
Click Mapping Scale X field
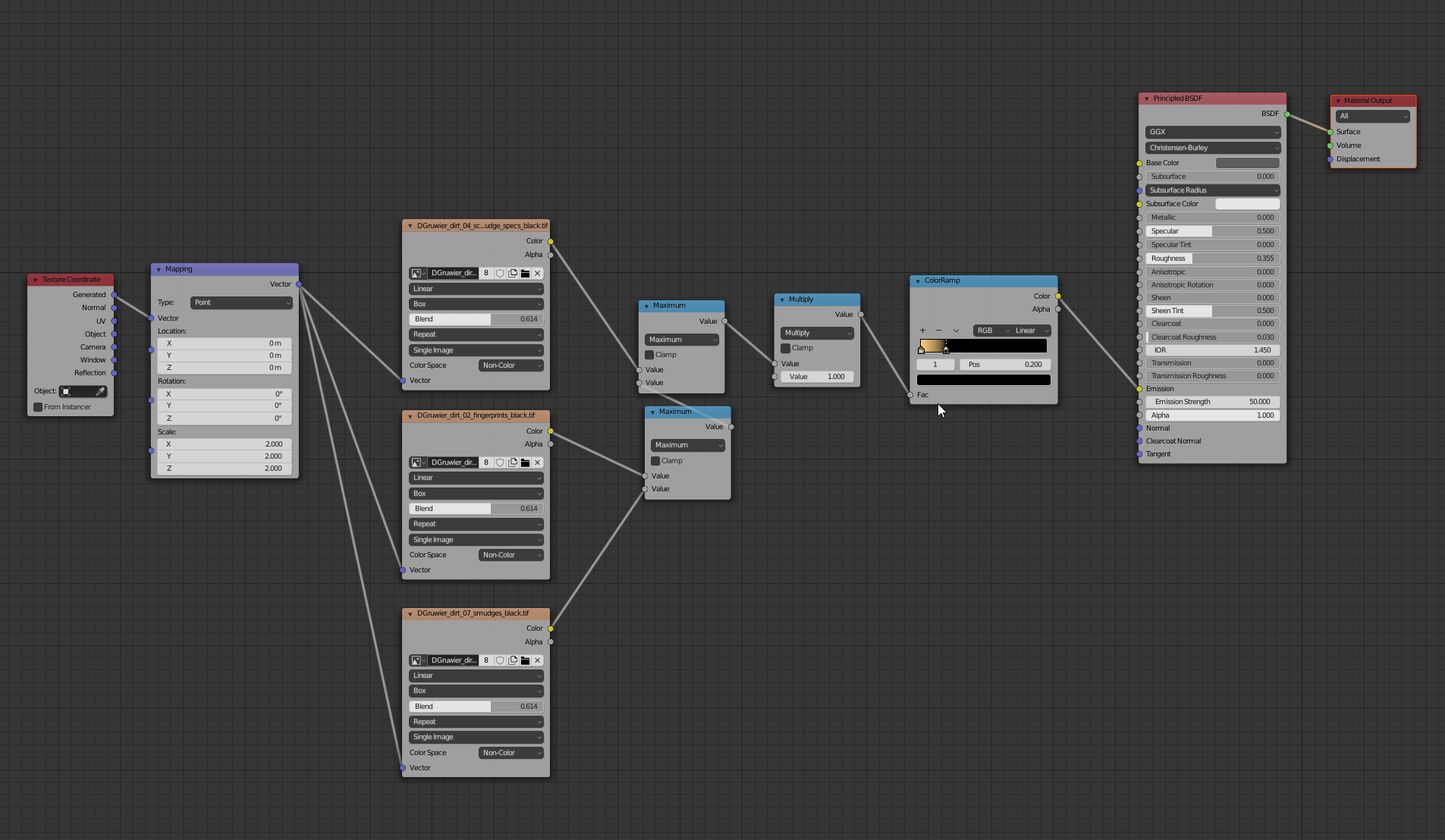225,444
